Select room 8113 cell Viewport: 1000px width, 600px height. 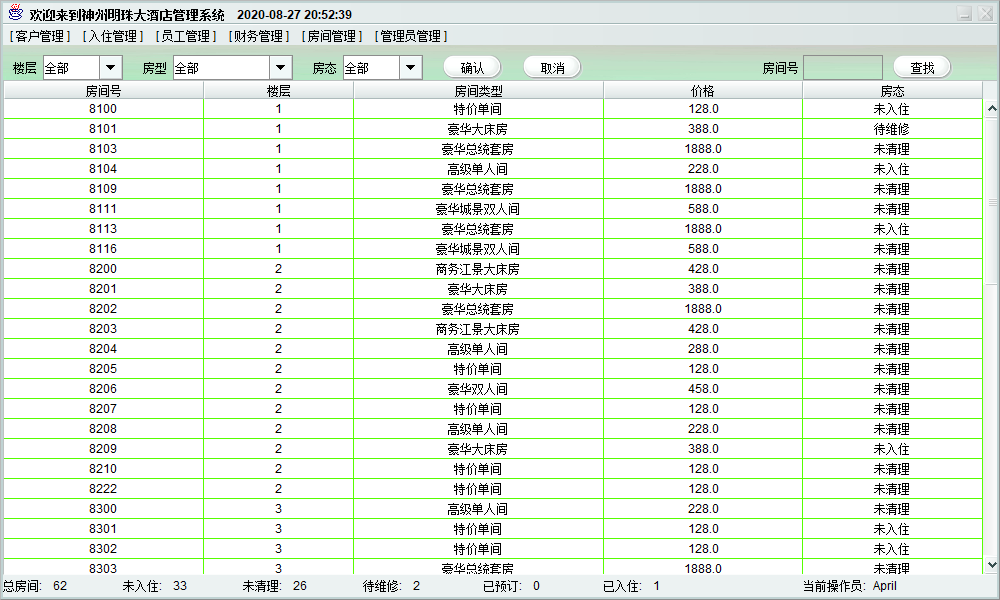coord(103,229)
